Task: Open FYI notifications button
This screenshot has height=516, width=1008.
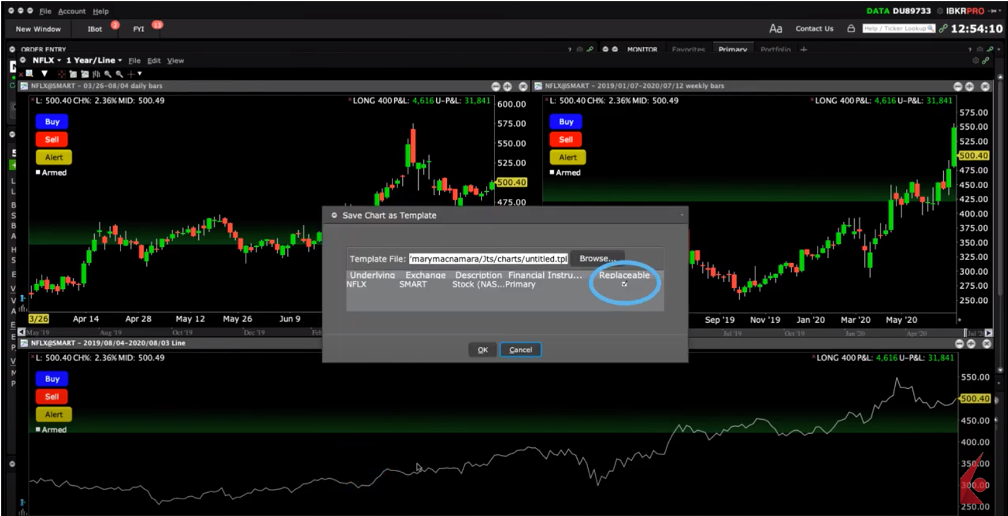Action: pyautogui.click(x=139, y=29)
